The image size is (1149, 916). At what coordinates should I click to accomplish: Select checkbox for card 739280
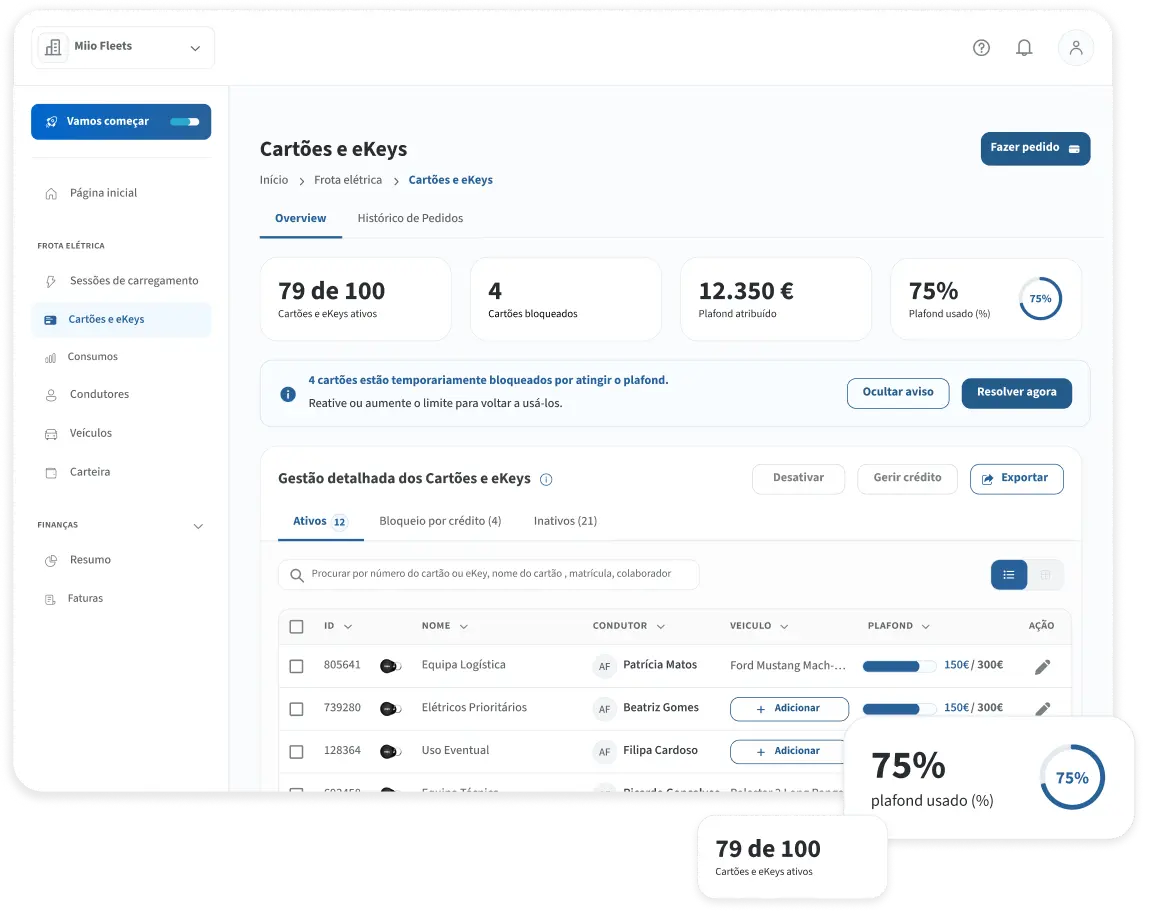pos(296,709)
